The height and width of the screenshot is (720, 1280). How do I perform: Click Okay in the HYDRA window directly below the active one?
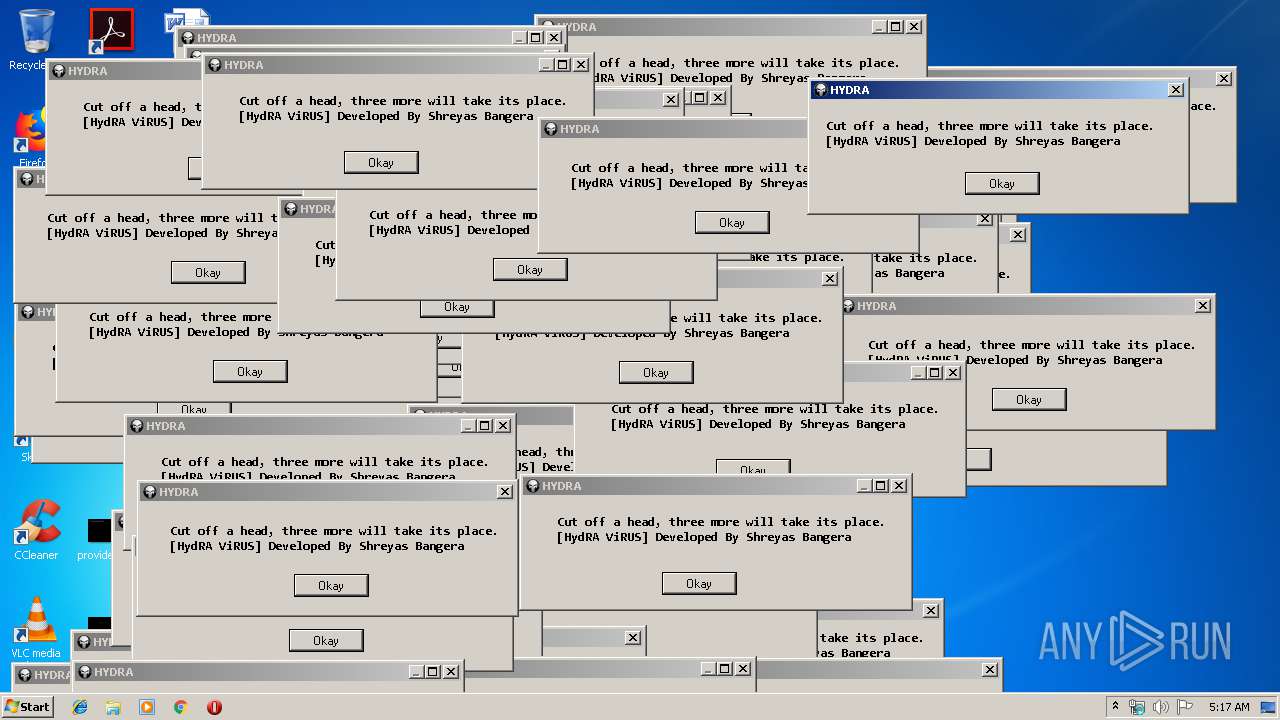(x=1029, y=399)
